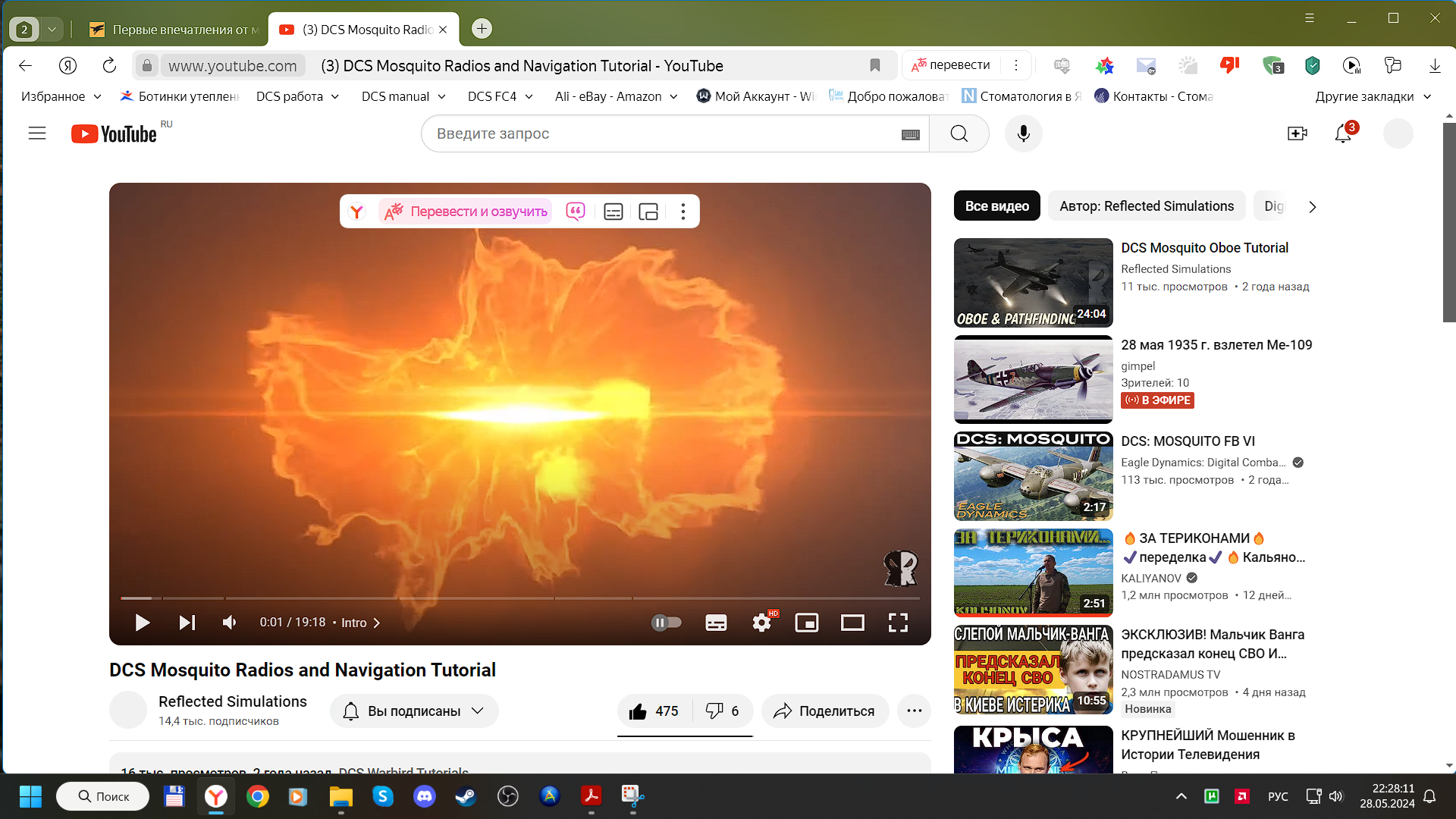Open DCS Mosquito Oboe Tutorial thumbnail
This screenshot has width=1456, height=819.
tap(1033, 283)
